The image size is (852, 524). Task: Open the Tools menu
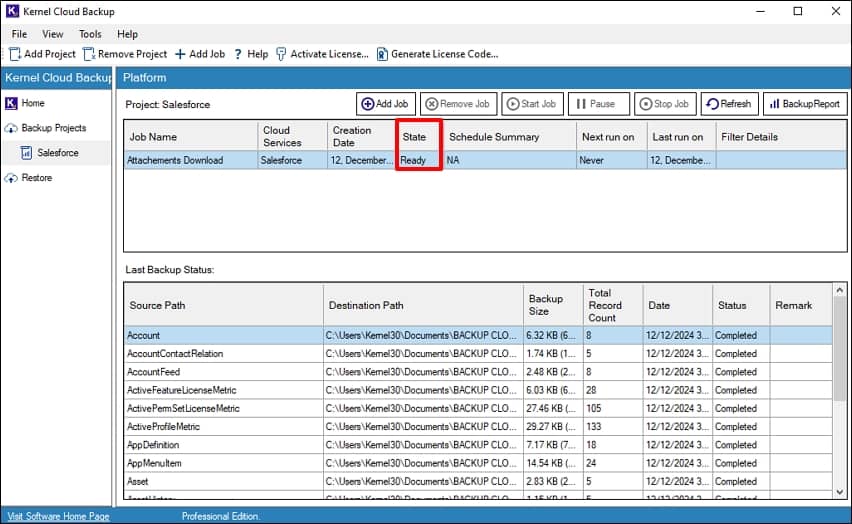click(x=90, y=34)
